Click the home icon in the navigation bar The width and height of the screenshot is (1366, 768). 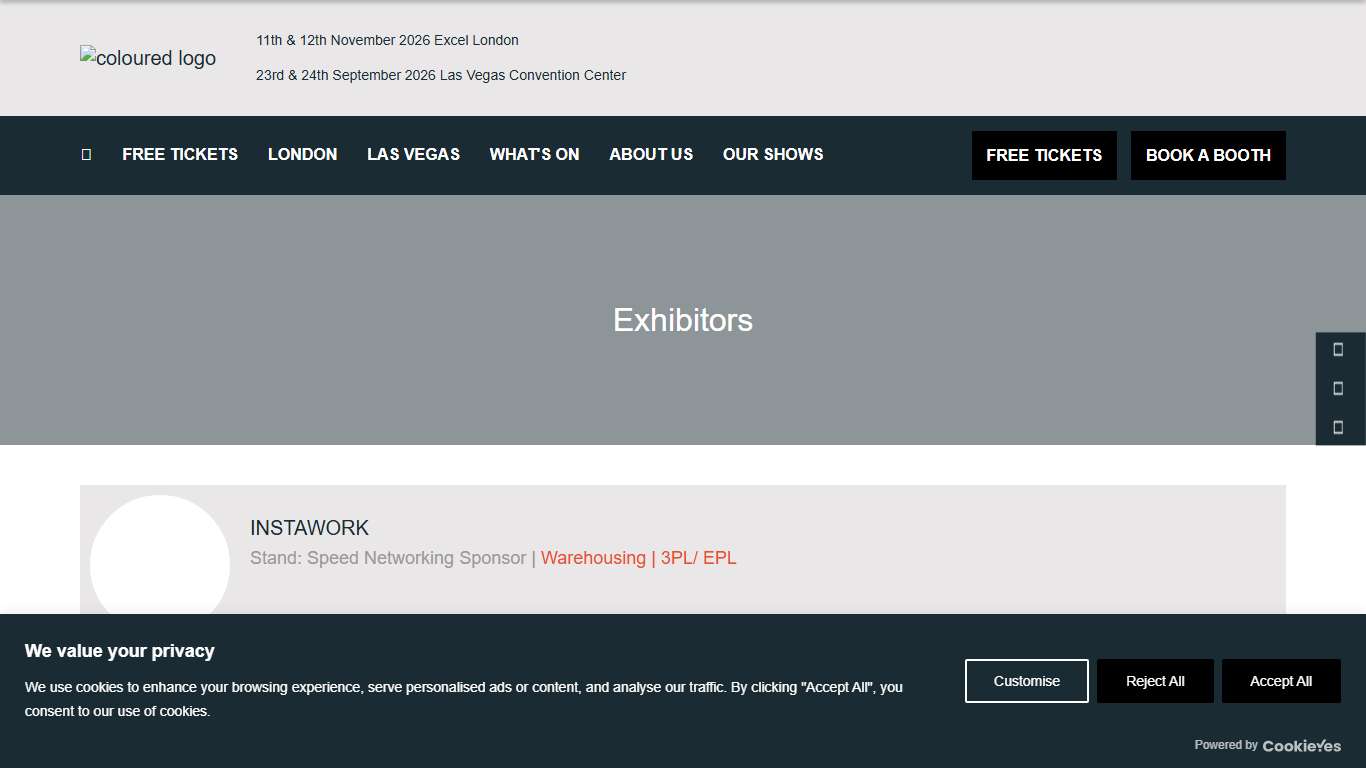pos(85,154)
